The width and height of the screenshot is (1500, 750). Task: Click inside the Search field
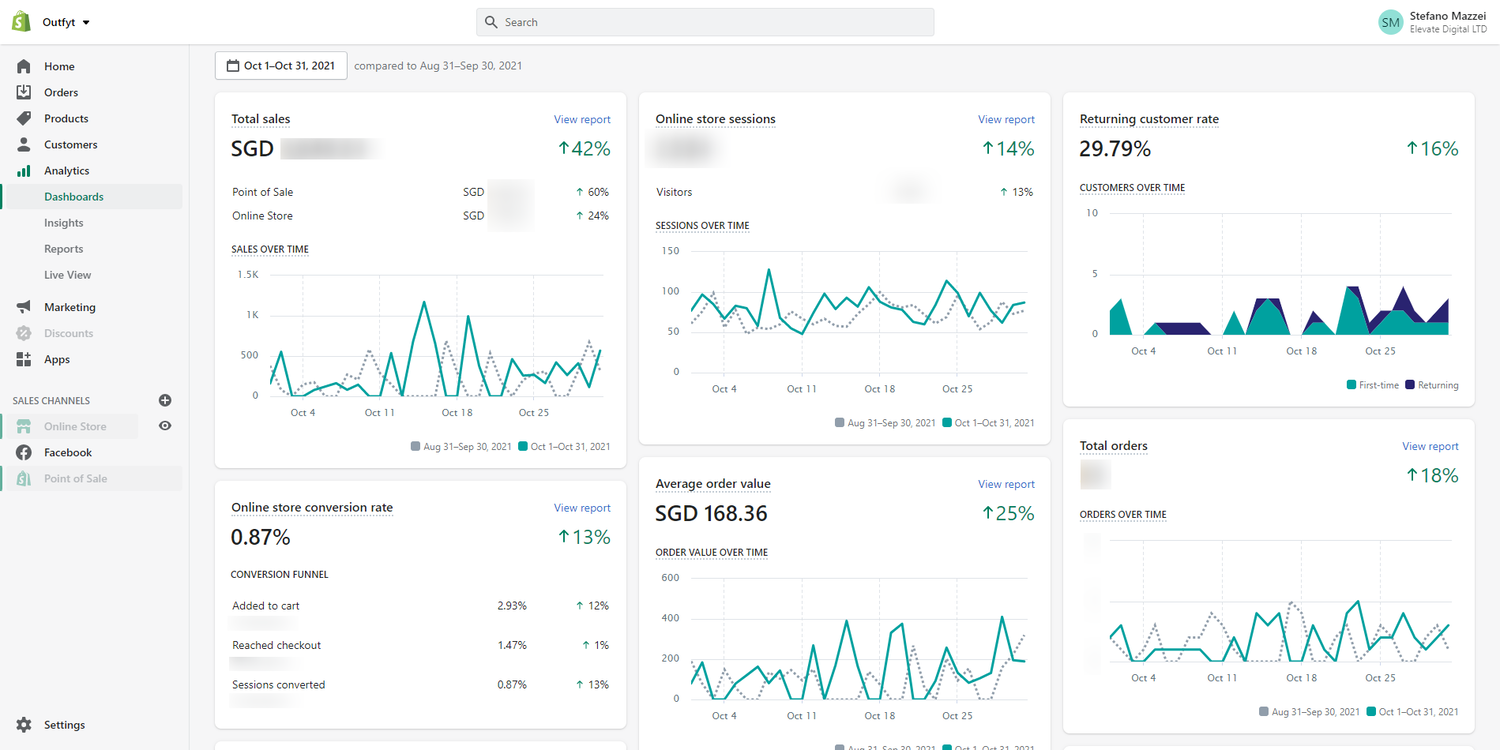coord(705,22)
